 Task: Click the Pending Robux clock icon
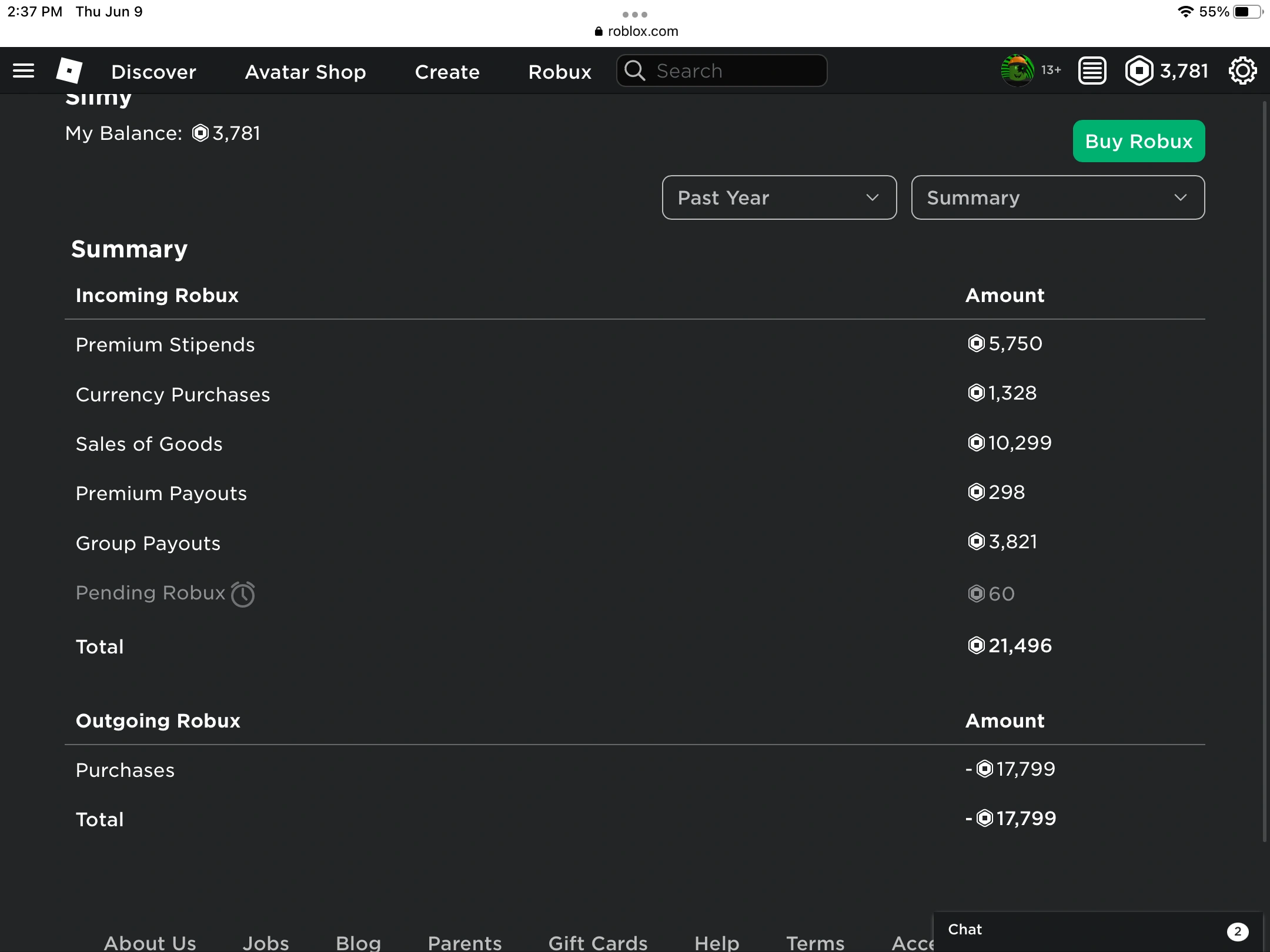243,594
